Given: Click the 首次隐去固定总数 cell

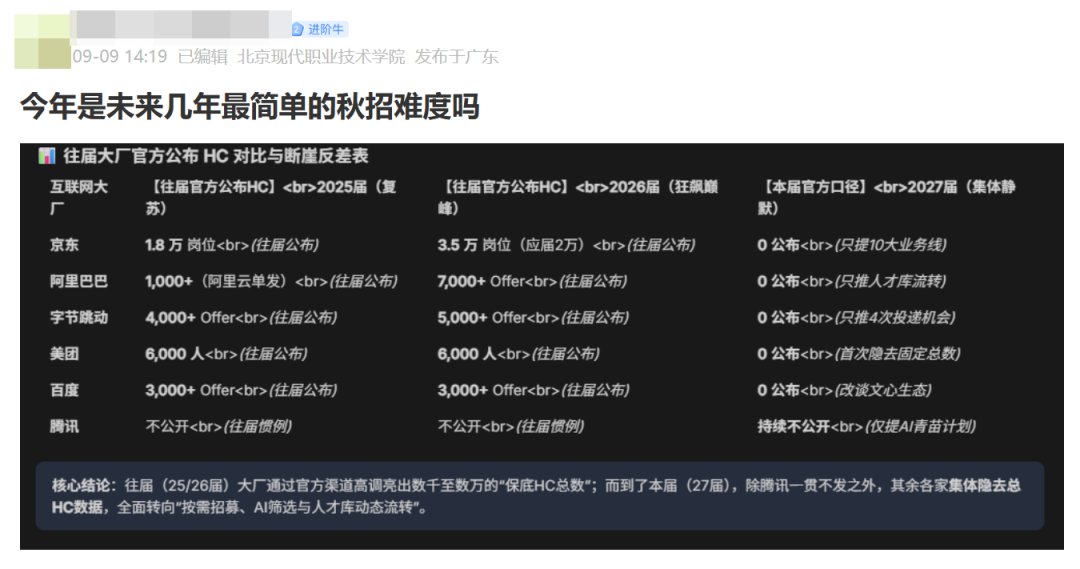Looking at the screenshot, I should (858, 354).
